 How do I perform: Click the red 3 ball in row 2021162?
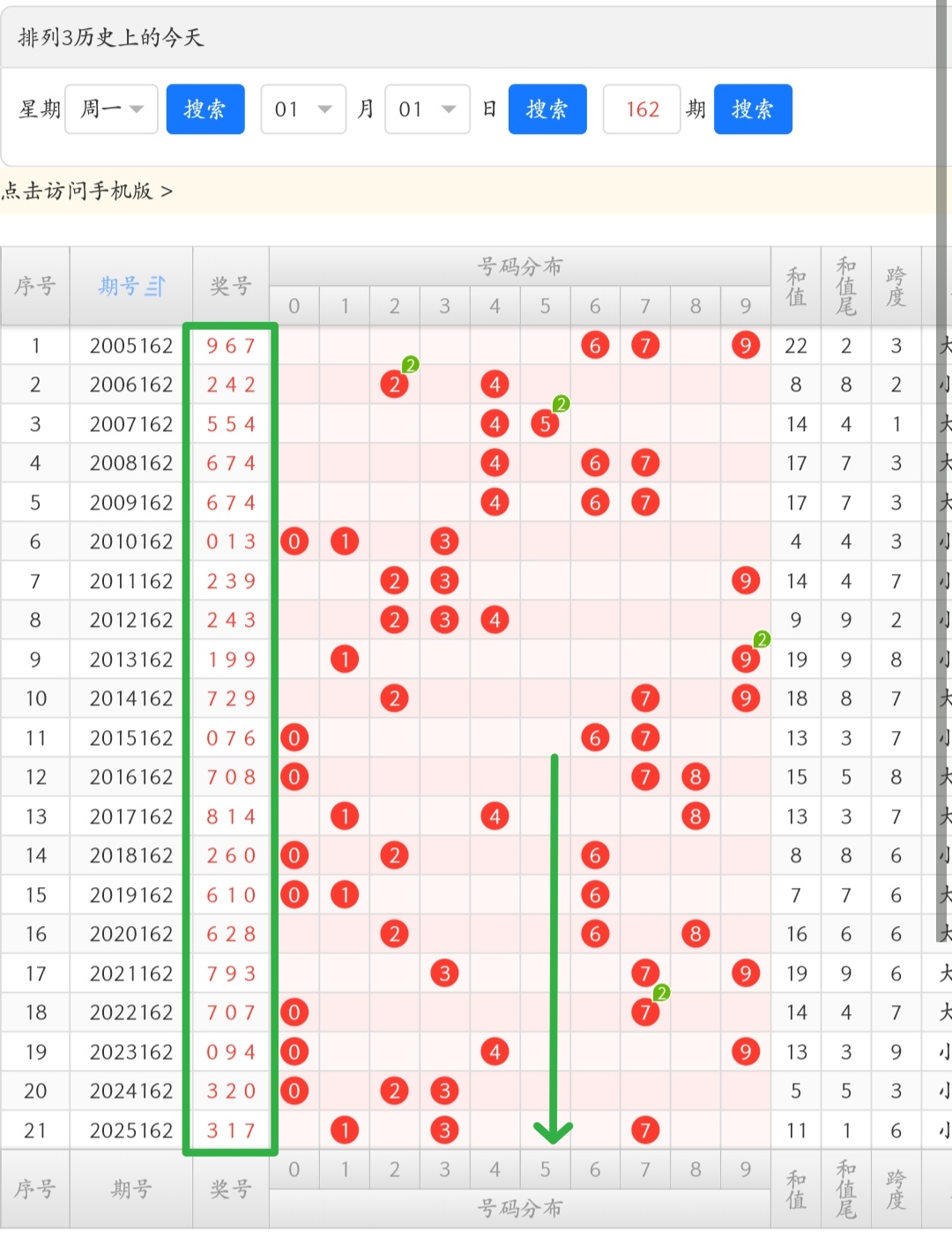click(444, 973)
